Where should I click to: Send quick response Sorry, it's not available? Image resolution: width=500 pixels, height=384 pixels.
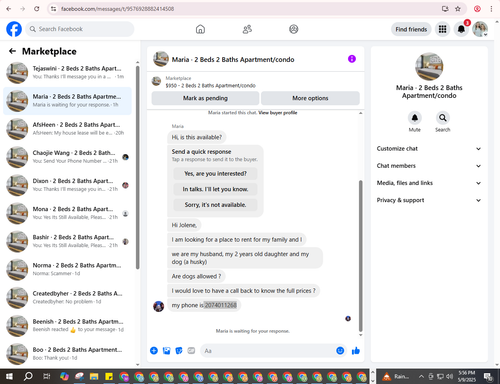pyautogui.click(x=215, y=205)
